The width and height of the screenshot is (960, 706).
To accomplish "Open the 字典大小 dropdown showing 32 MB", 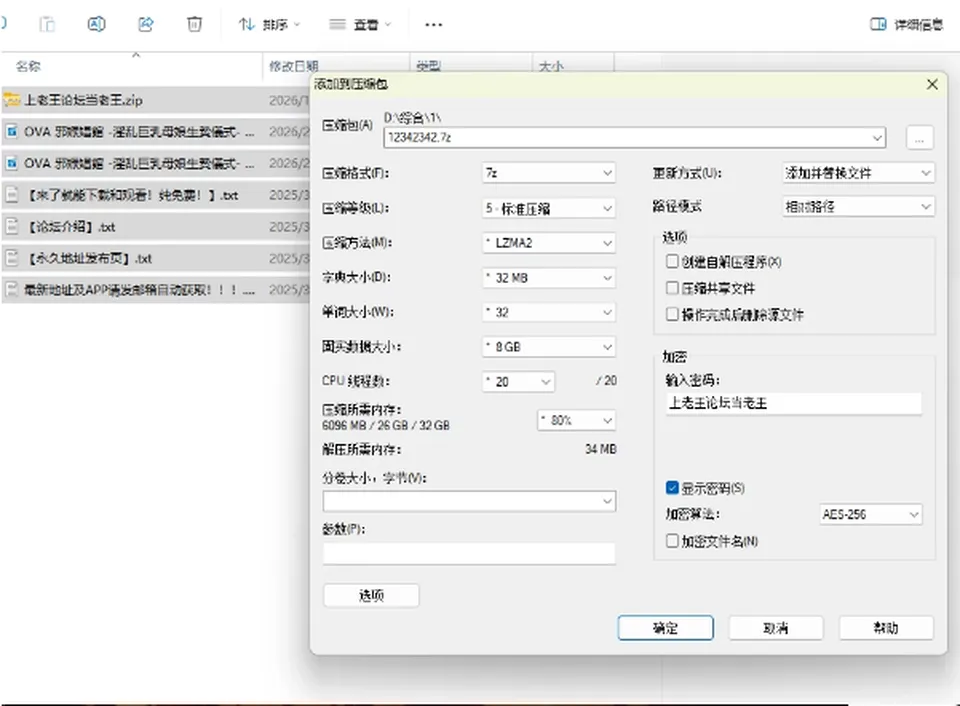I will 549,278.
